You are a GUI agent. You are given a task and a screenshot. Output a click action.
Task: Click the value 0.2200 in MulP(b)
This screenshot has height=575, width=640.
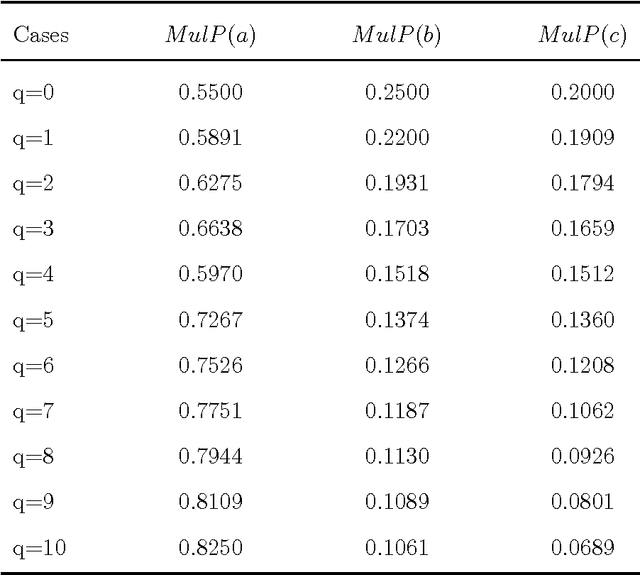(x=396, y=139)
